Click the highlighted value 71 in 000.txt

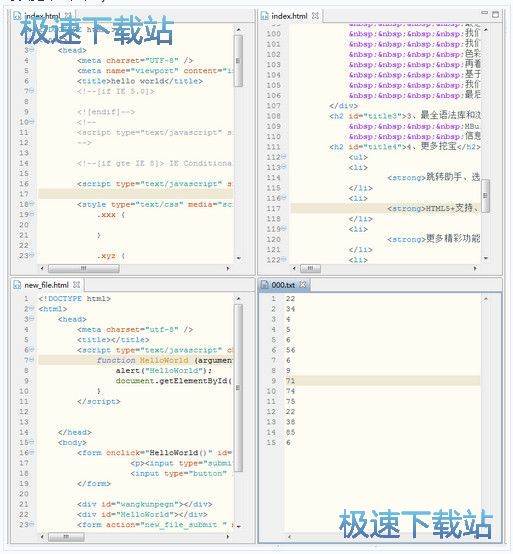tap(290, 381)
